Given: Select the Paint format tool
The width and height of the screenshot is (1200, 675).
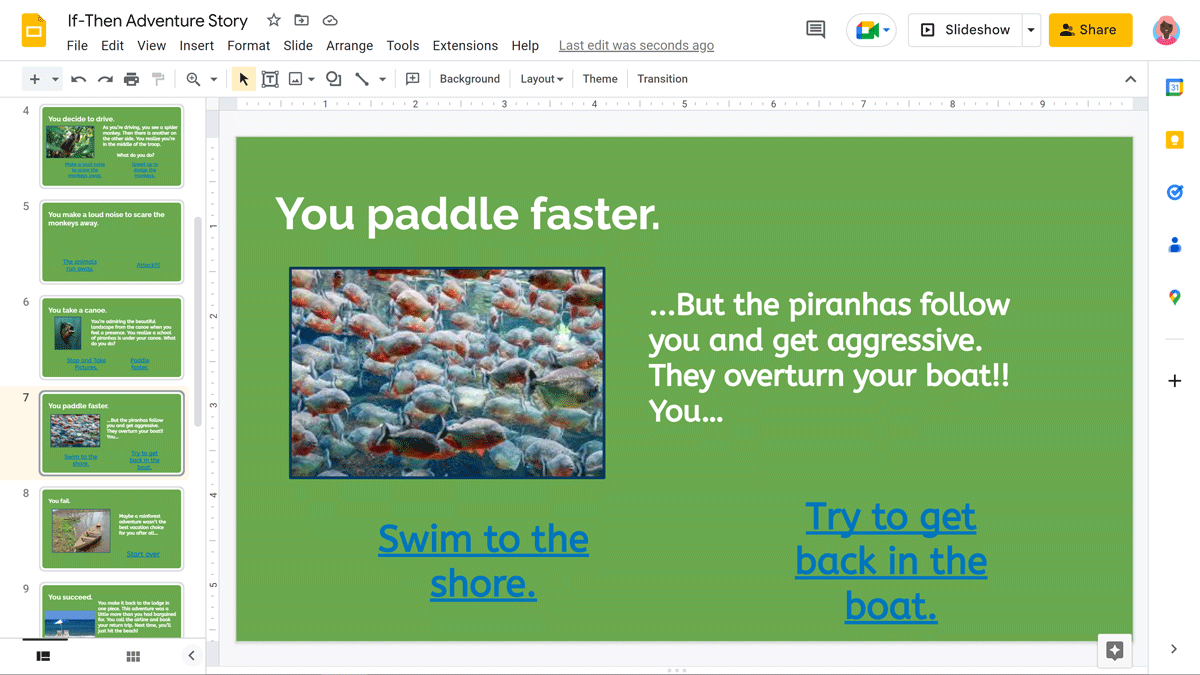Looking at the screenshot, I should (x=157, y=78).
